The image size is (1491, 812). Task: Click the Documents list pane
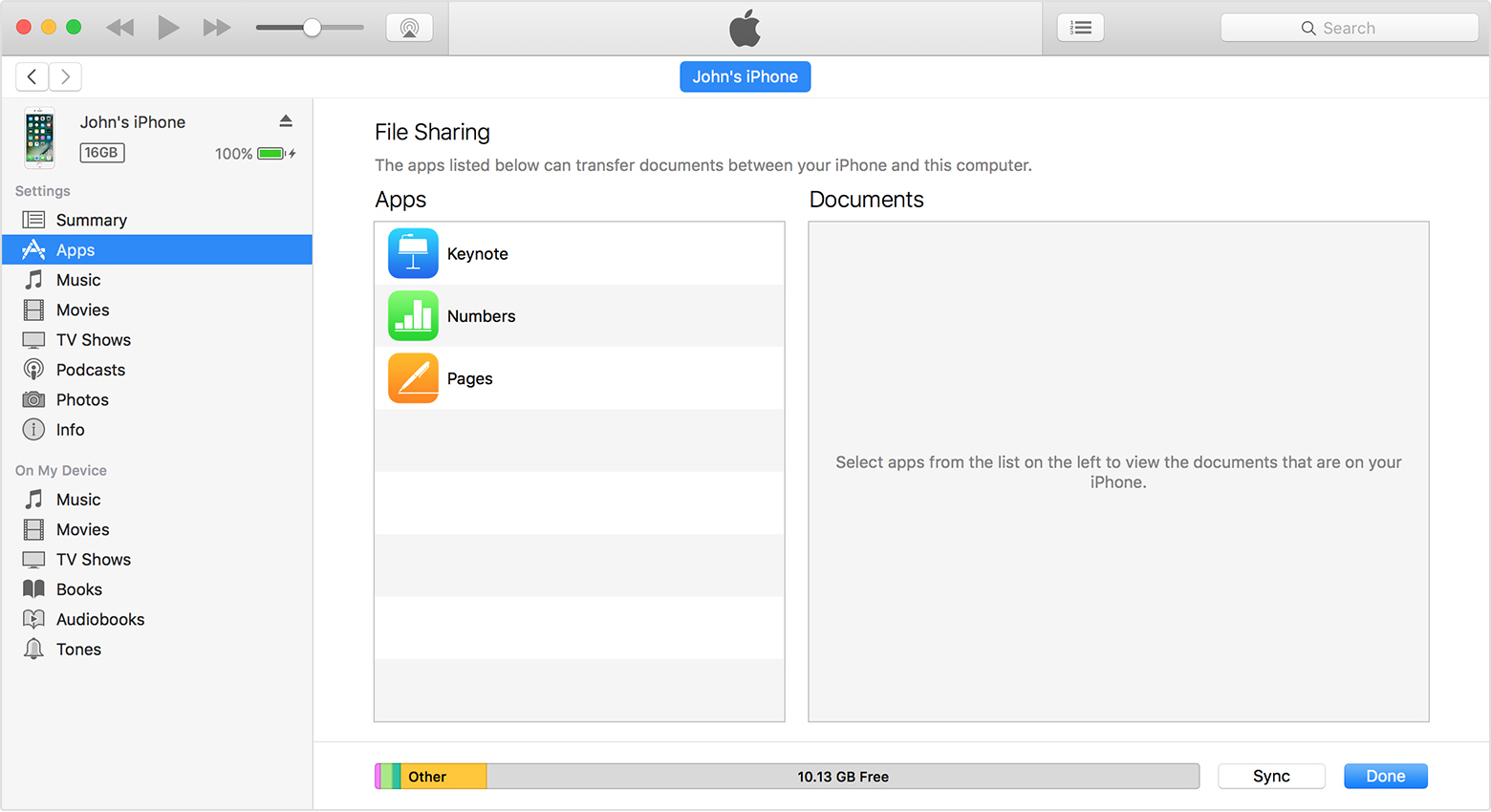click(1118, 472)
